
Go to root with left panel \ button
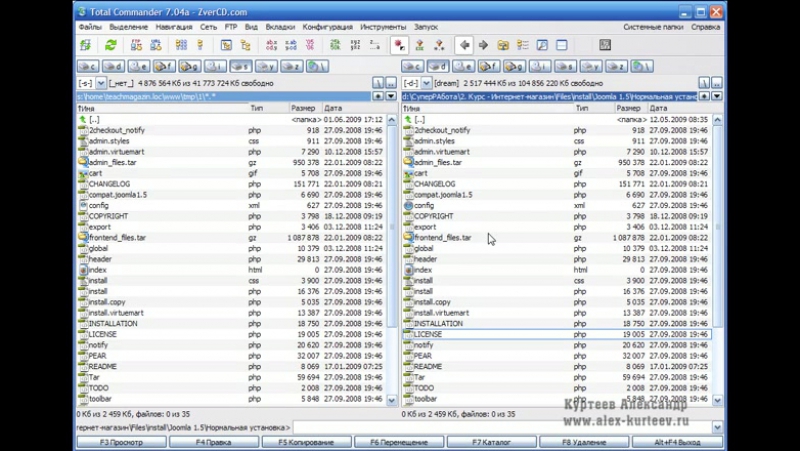click(378, 83)
